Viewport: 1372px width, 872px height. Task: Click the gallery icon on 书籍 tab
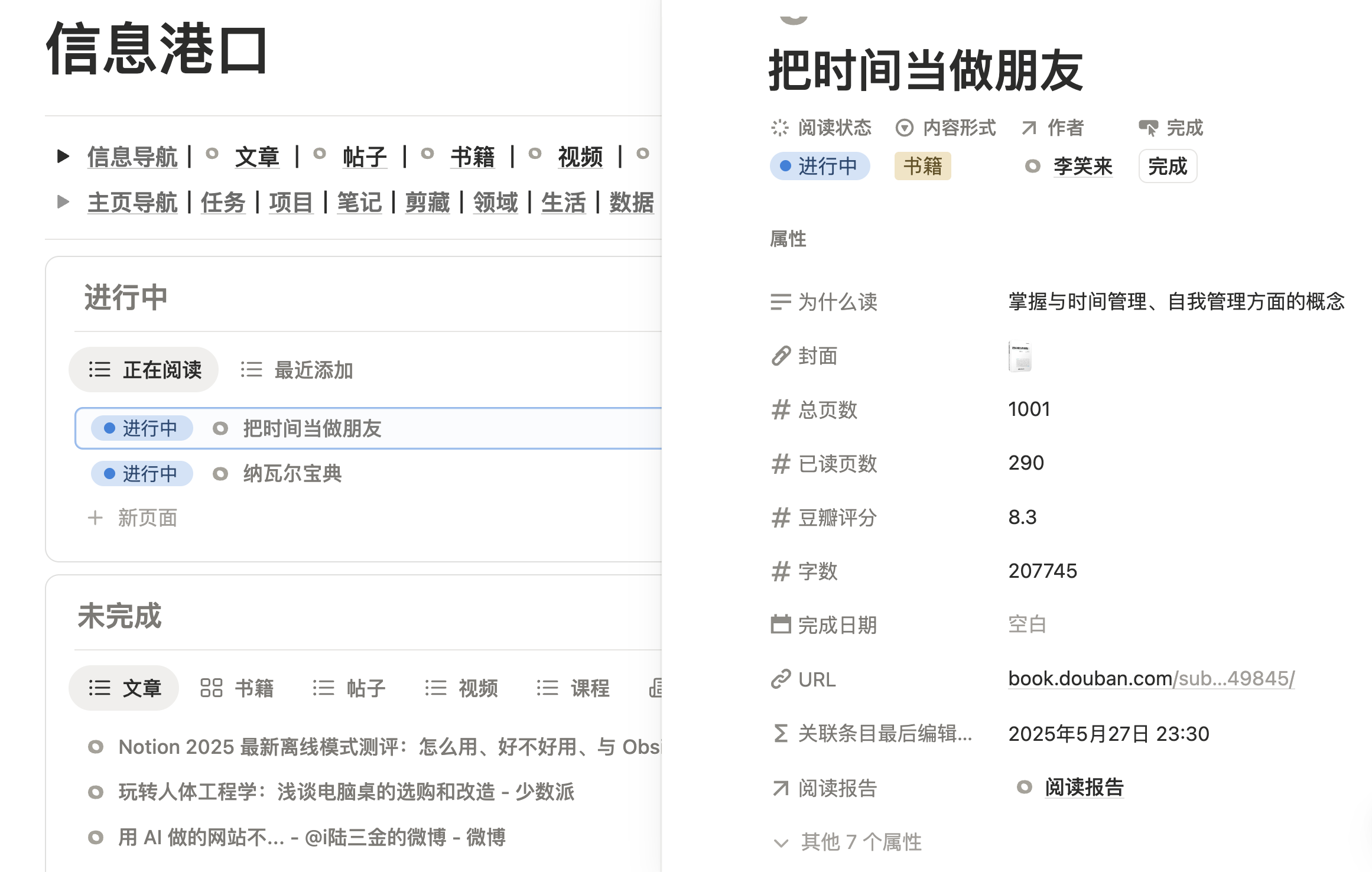pos(211,688)
